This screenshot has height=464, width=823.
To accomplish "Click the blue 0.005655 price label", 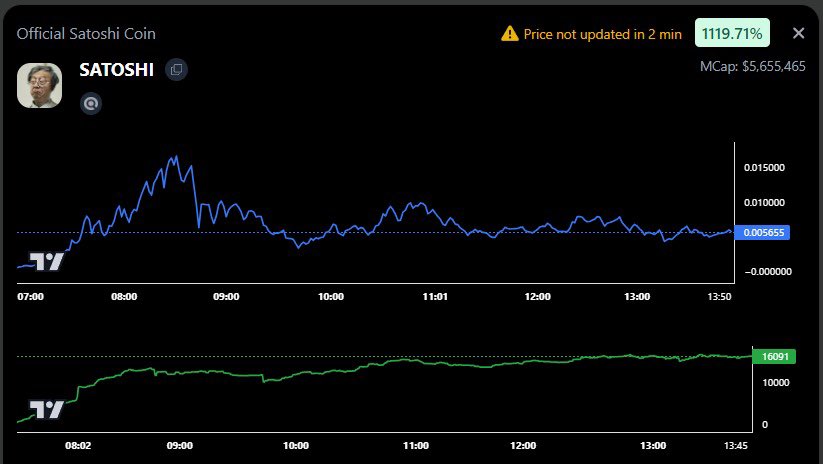I will [x=762, y=233].
